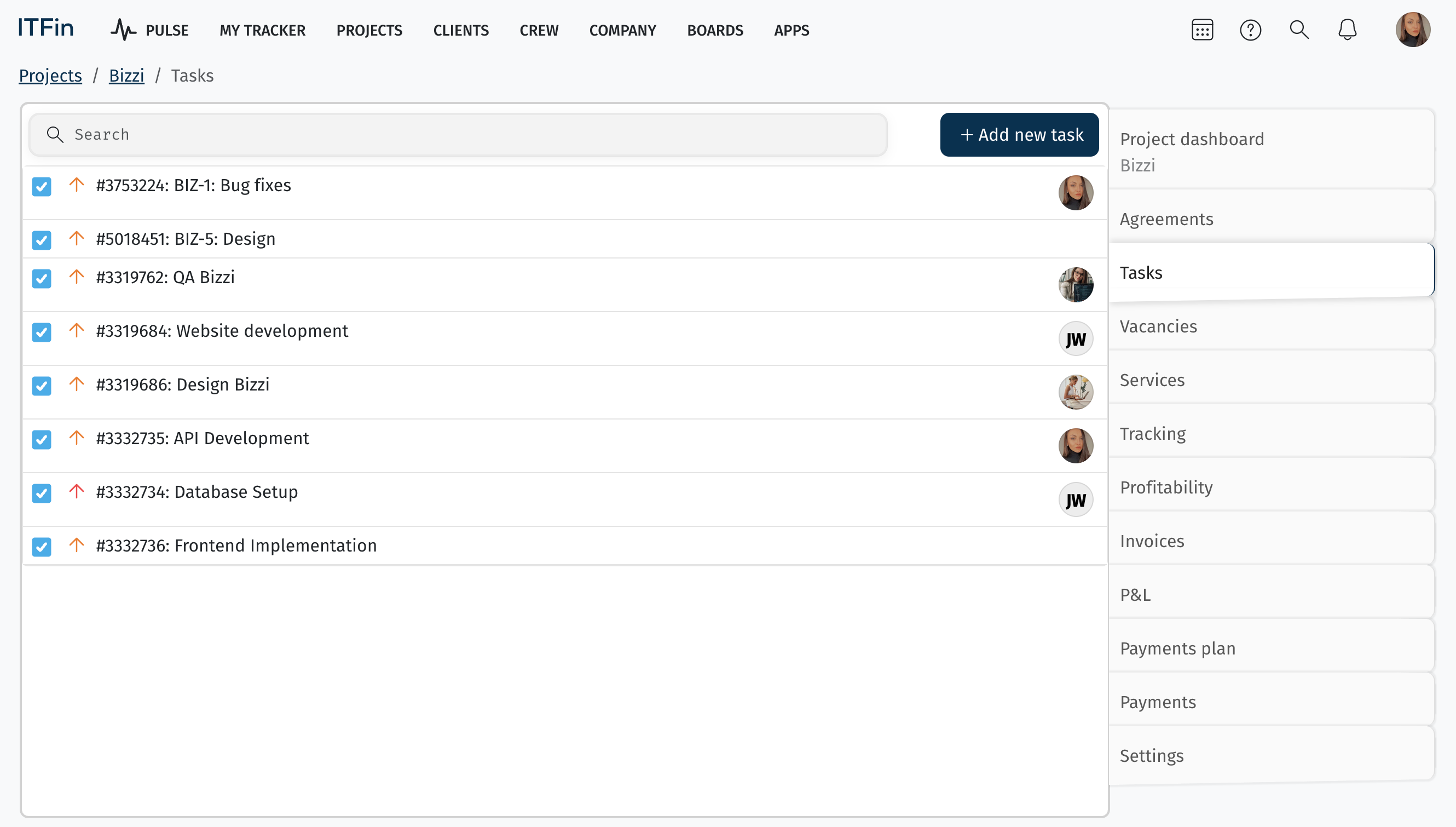
Task: Open the calendar icon in header
Action: (x=1202, y=30)
